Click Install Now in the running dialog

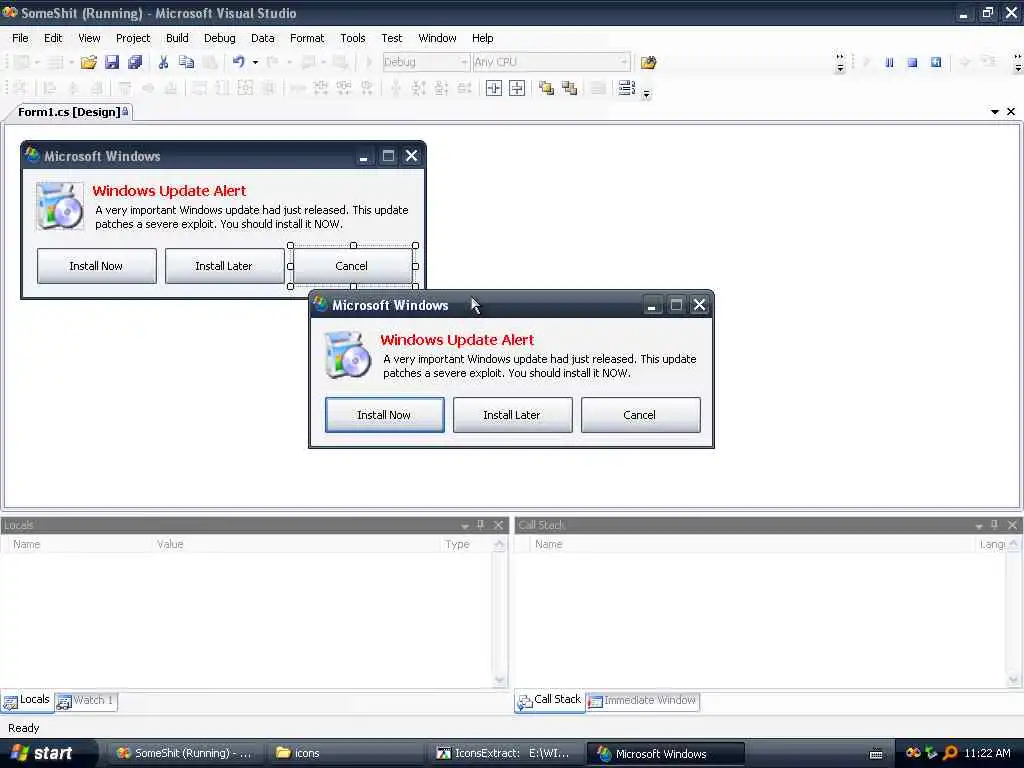pos(384,415)
